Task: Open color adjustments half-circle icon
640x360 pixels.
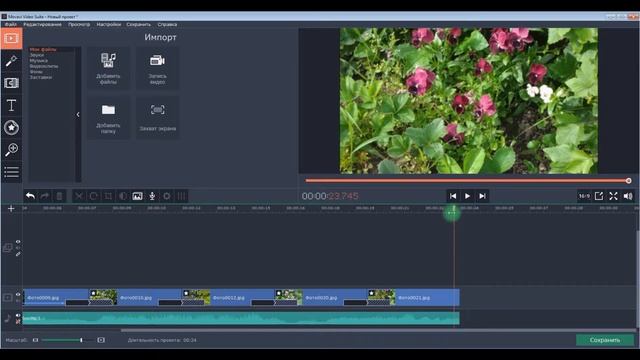Action: (x=122, y=196)
